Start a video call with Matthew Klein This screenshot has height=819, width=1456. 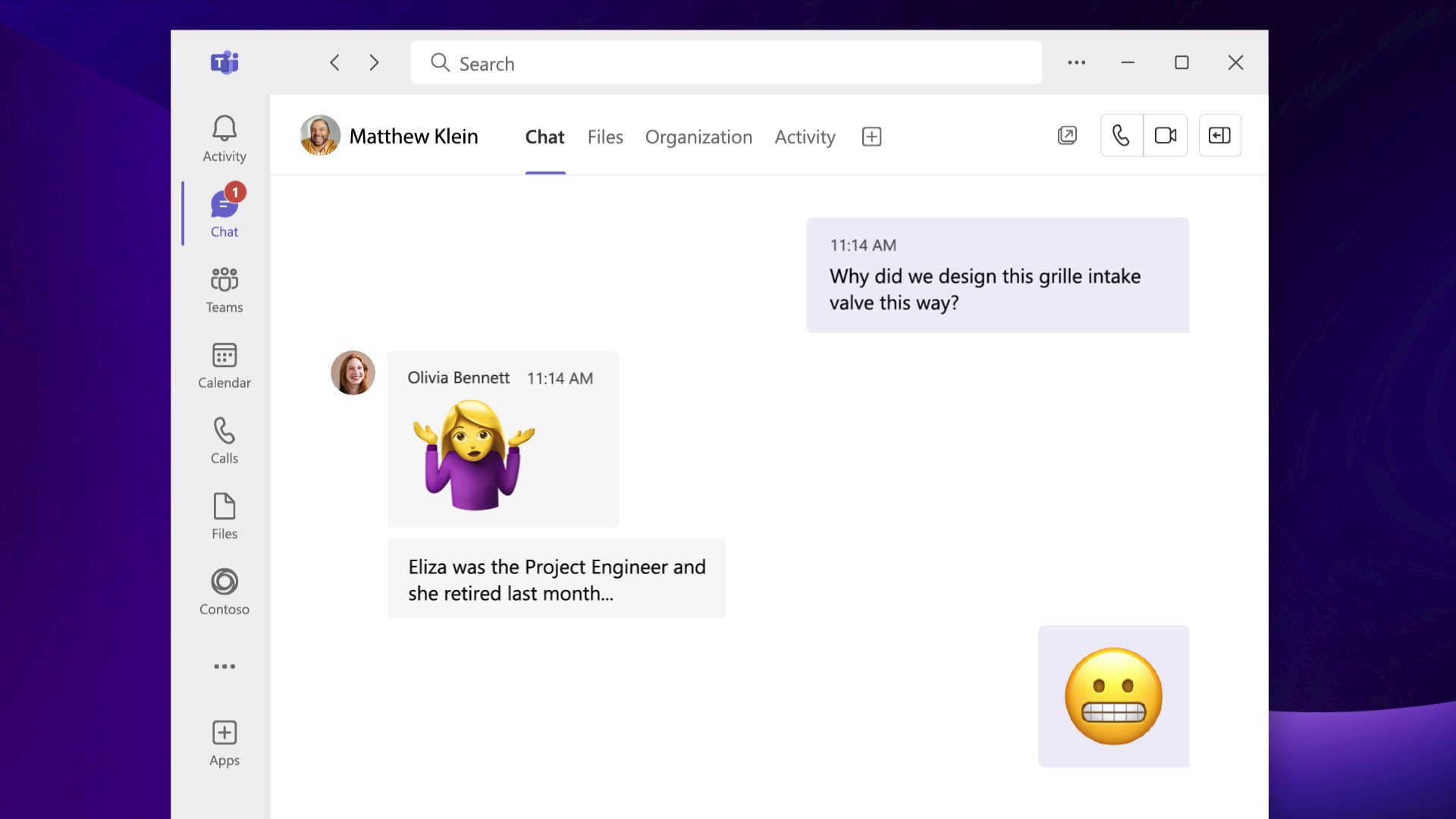click(x=1166, y=136)
